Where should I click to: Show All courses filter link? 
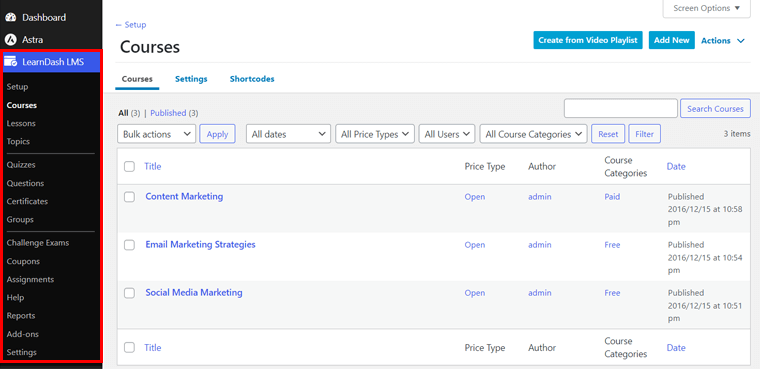(x=123, y=113)
